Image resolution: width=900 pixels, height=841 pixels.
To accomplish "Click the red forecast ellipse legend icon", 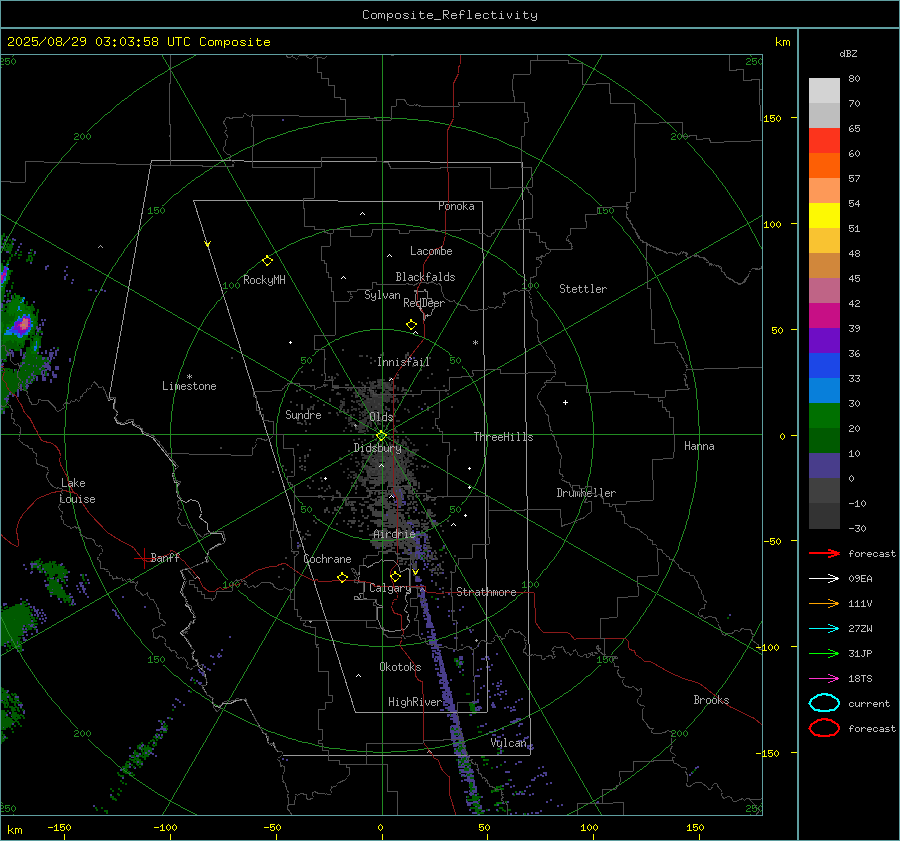I will 824,728.
